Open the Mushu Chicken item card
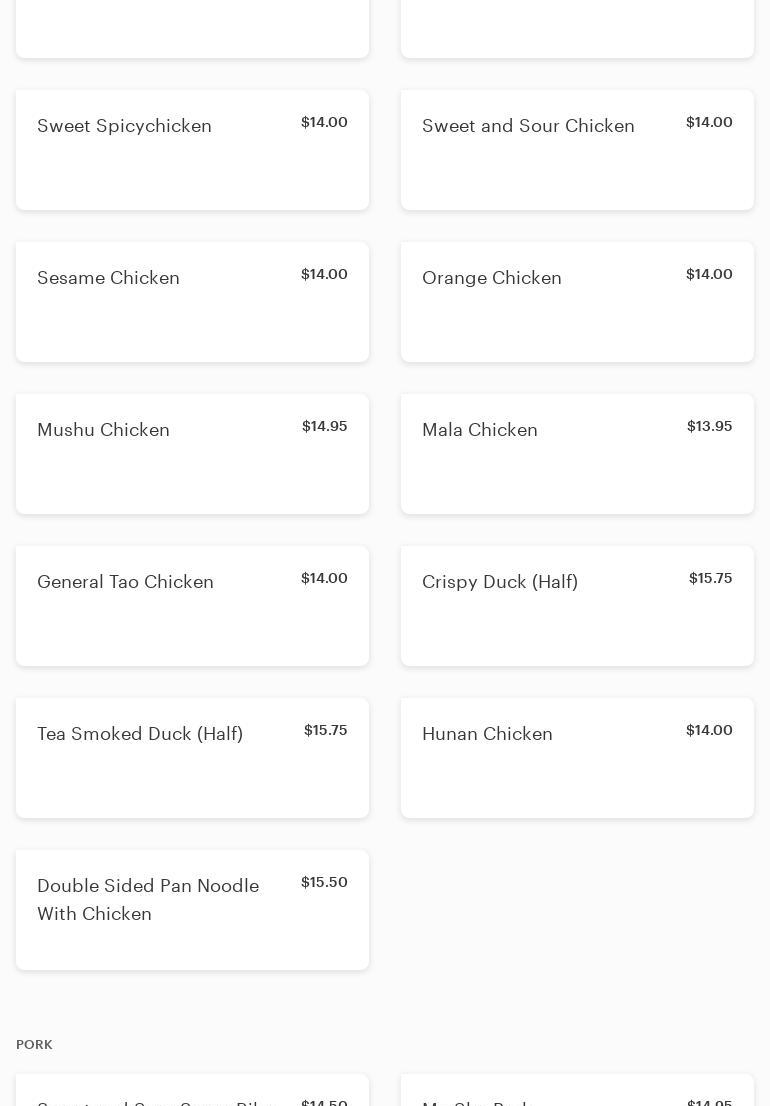Image resolution: width=770 pixels, height=1106 pixels. (x=192, y=454)
